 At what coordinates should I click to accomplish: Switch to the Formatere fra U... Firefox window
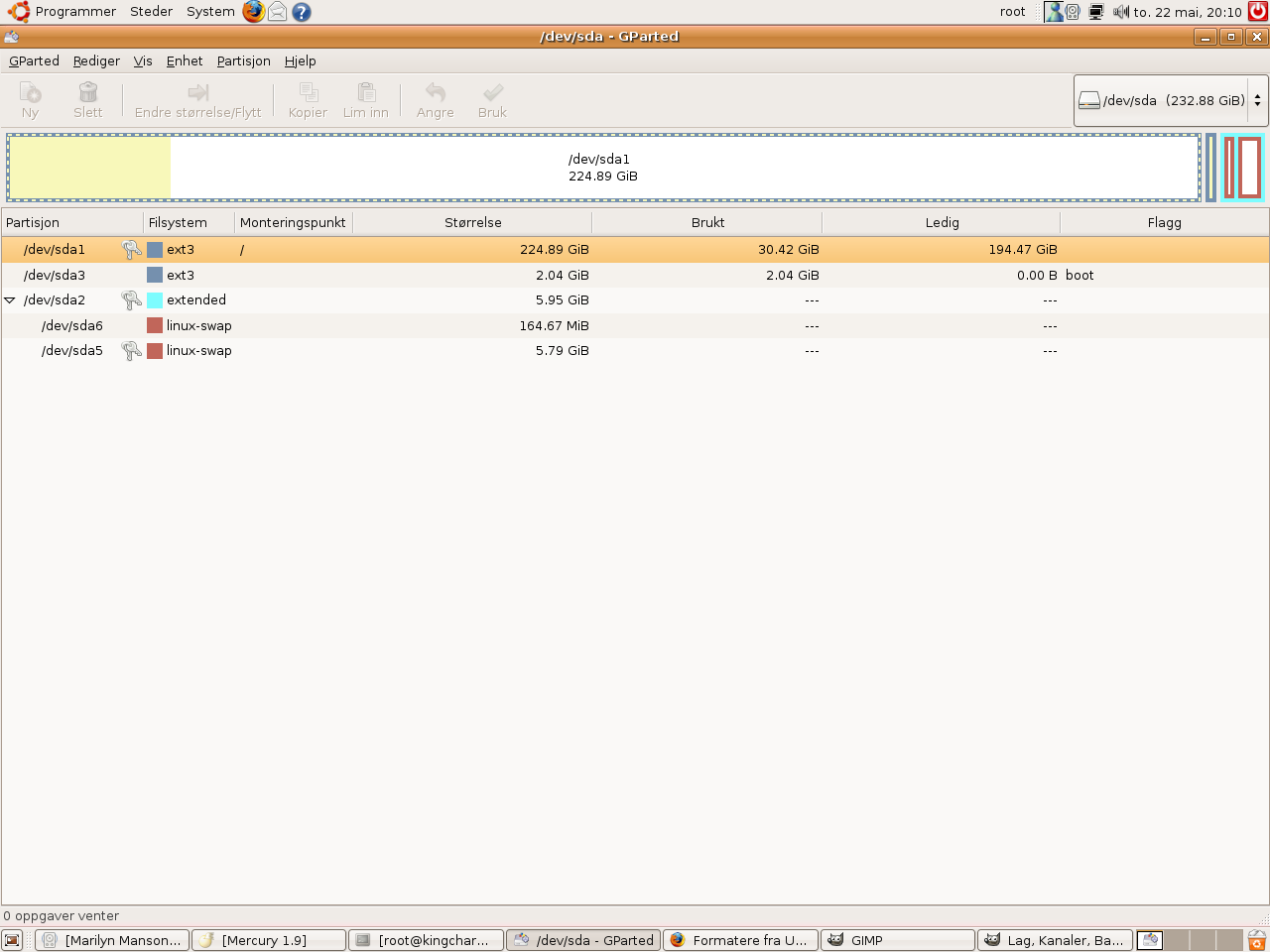coord(740,940)
